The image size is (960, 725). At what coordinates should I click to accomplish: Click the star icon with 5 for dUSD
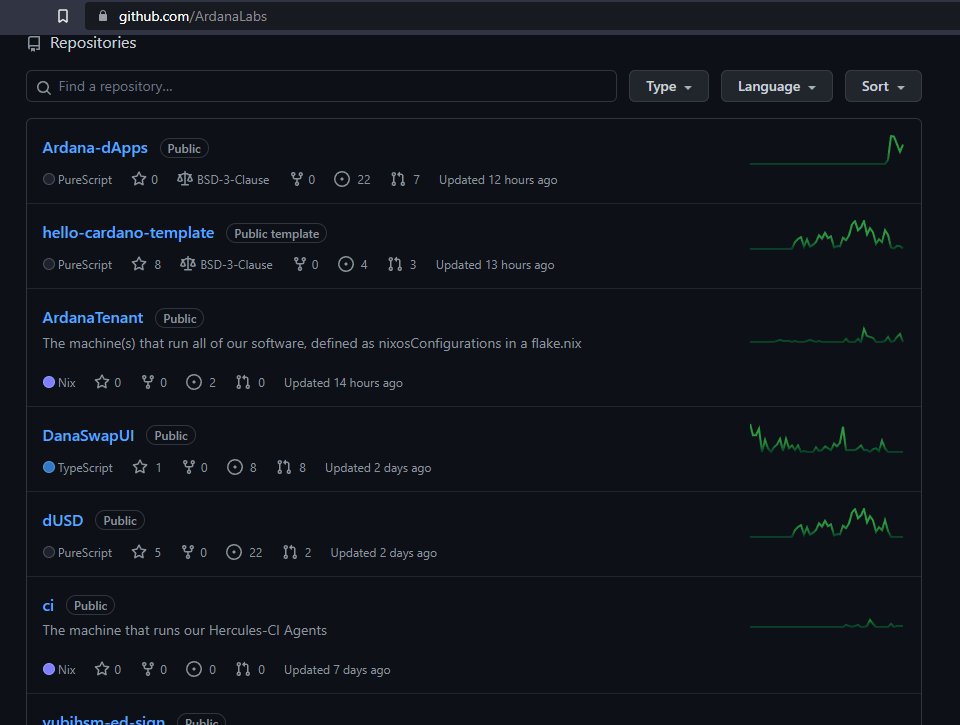tap(139, 552)
